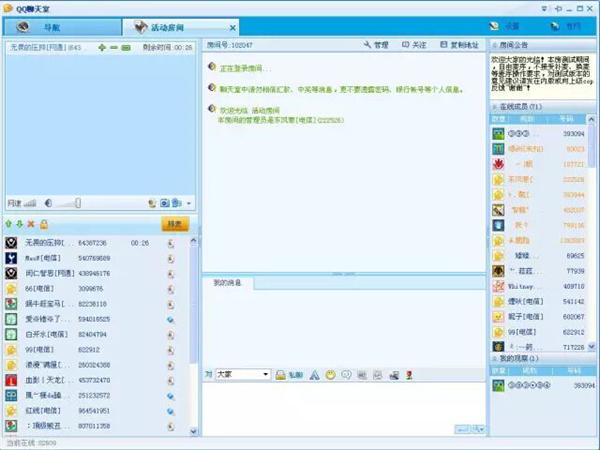Select the 我的消息 tab
This screenshot has height=450, width=600.
pos(228,283)
